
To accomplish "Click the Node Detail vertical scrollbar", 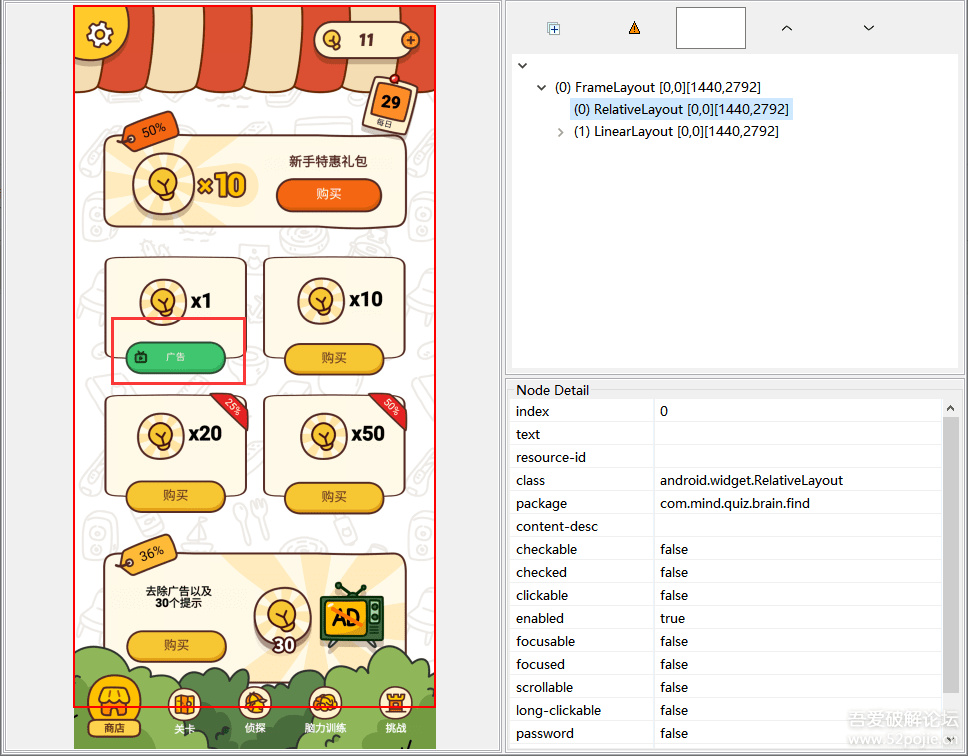I will pyautogui.click(x=950, y=550).
